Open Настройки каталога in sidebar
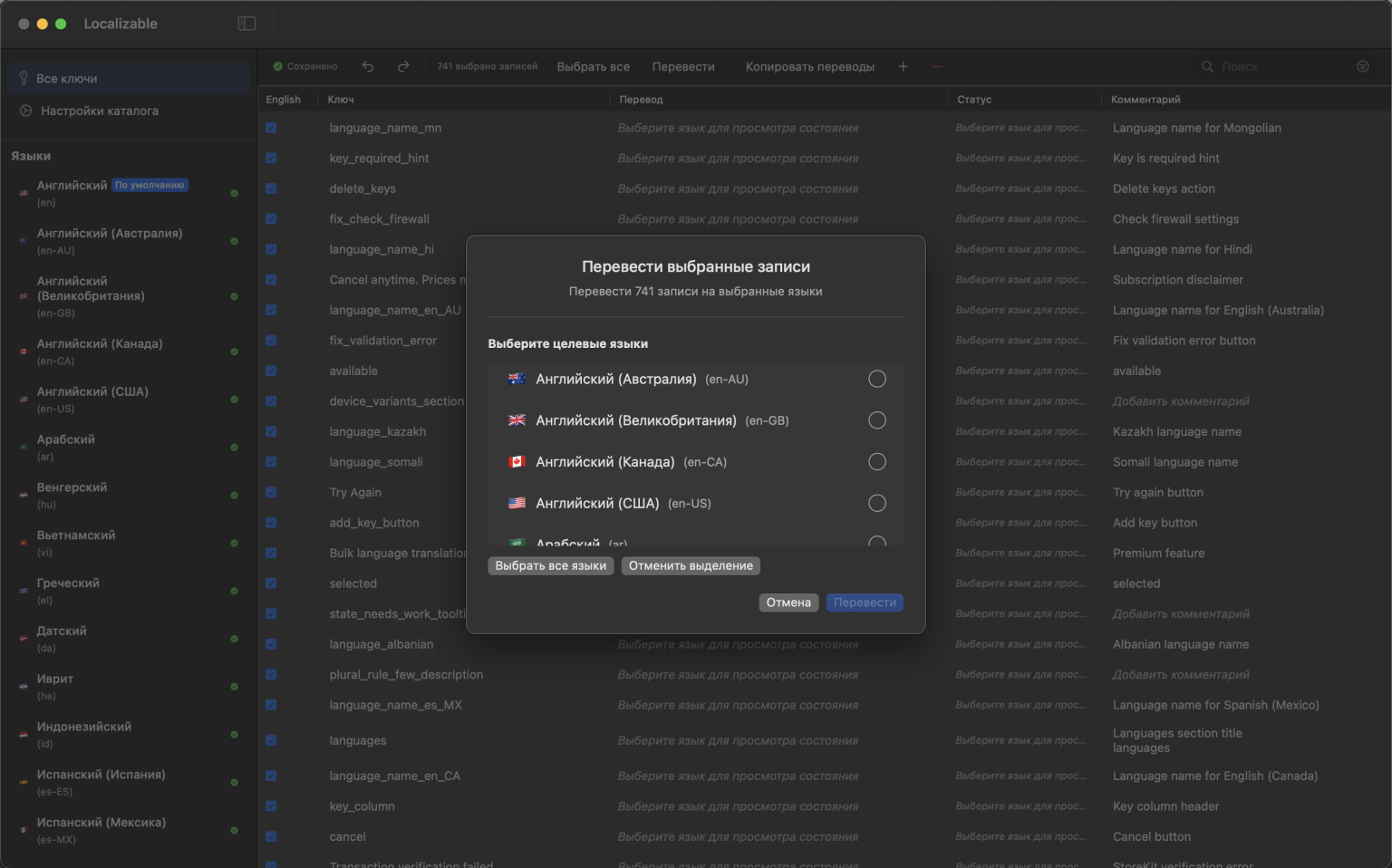This screenshot has width=1392, height=868. (x=129, y=111)
